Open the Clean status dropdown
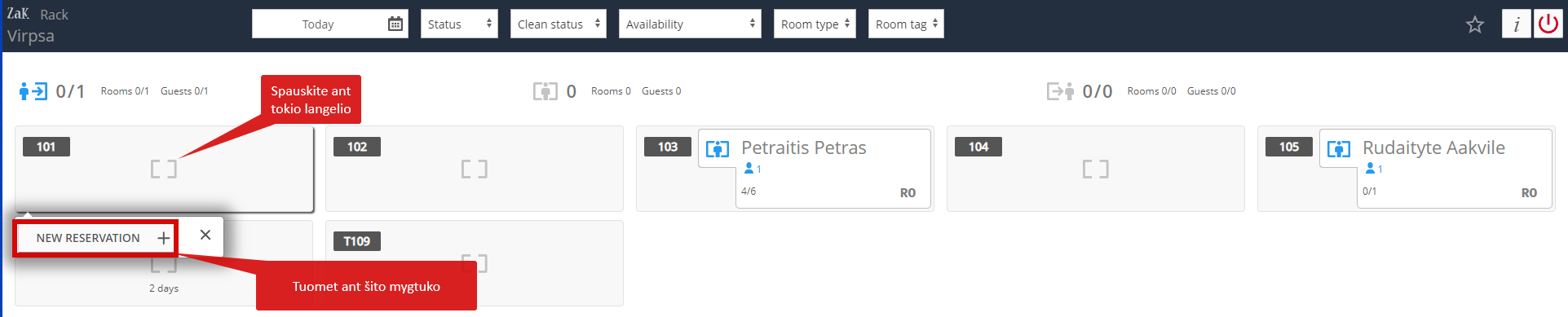Image resolution: width=1568 pixels, height=317 pixels. [559, 24]
